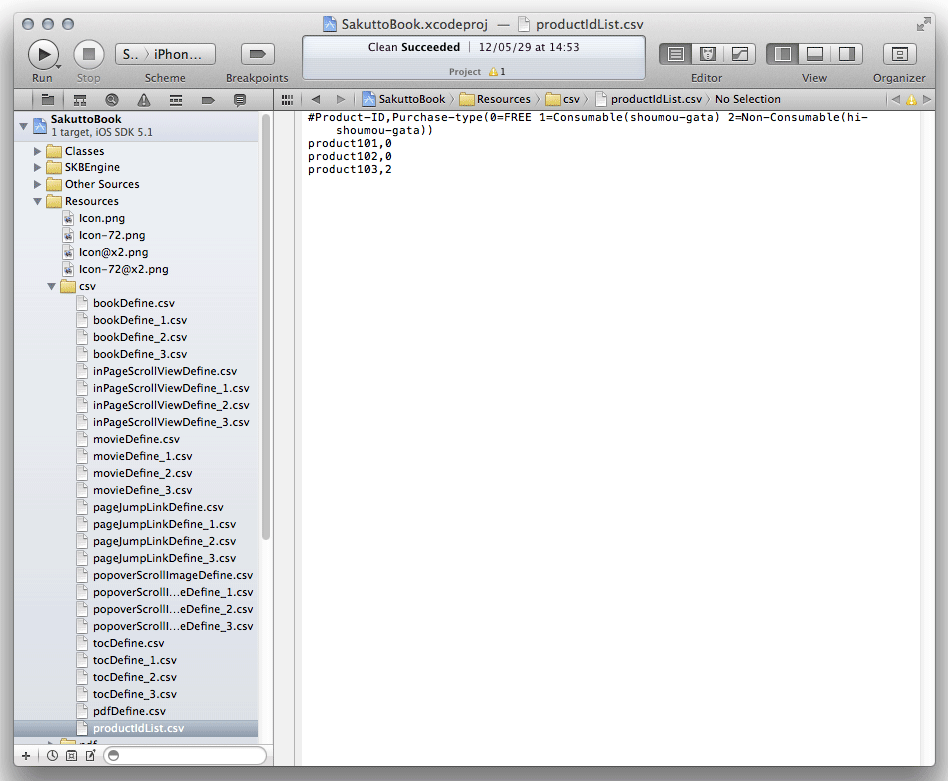
Task: Toggle the Navigator pane view
Action: pyautogui.click(x=783, y=54)
